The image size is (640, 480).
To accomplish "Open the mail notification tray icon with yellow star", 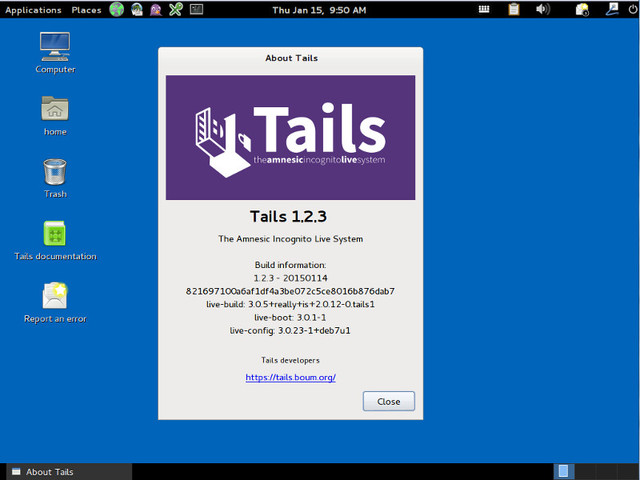I will (582, 9).
